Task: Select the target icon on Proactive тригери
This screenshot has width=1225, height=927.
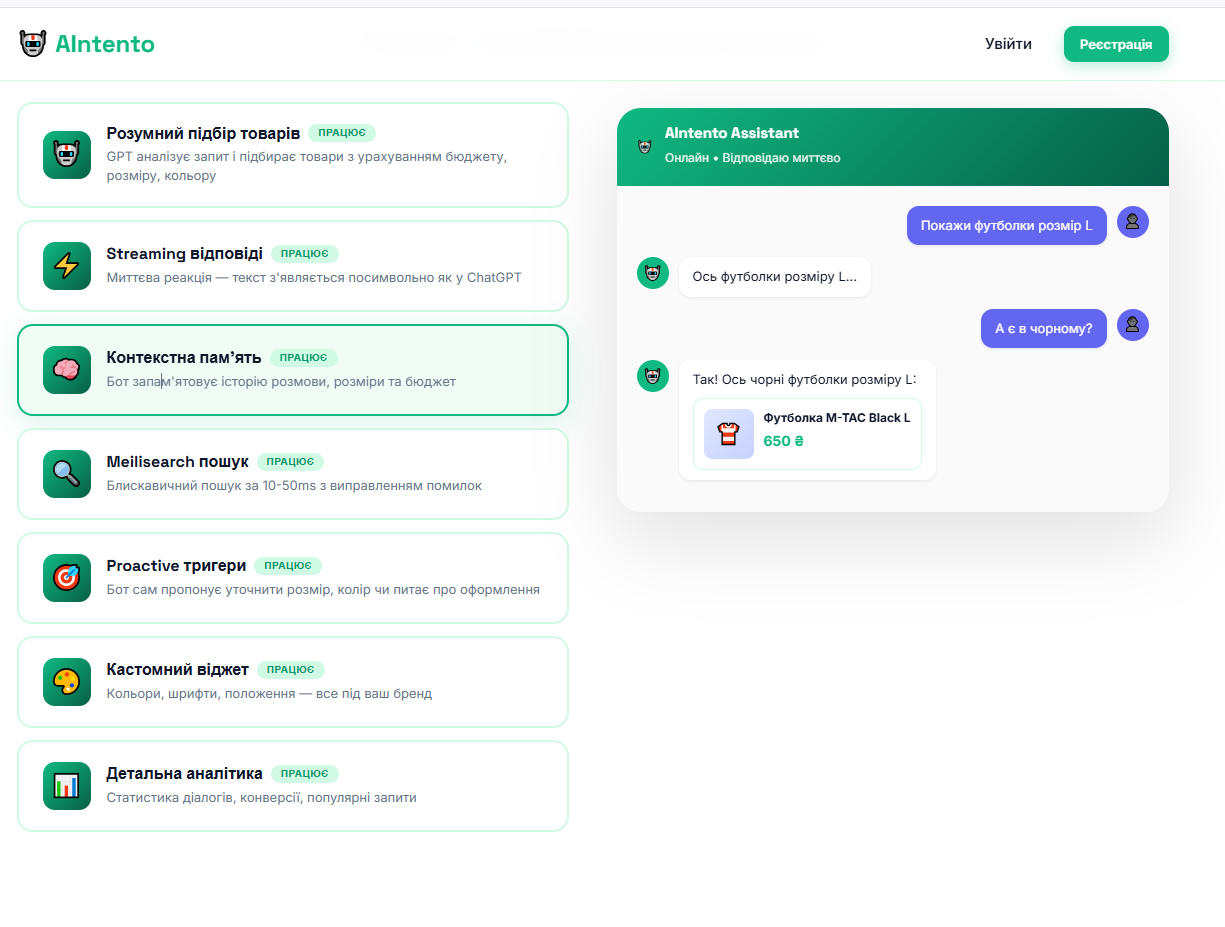Action: coord(66,578)
